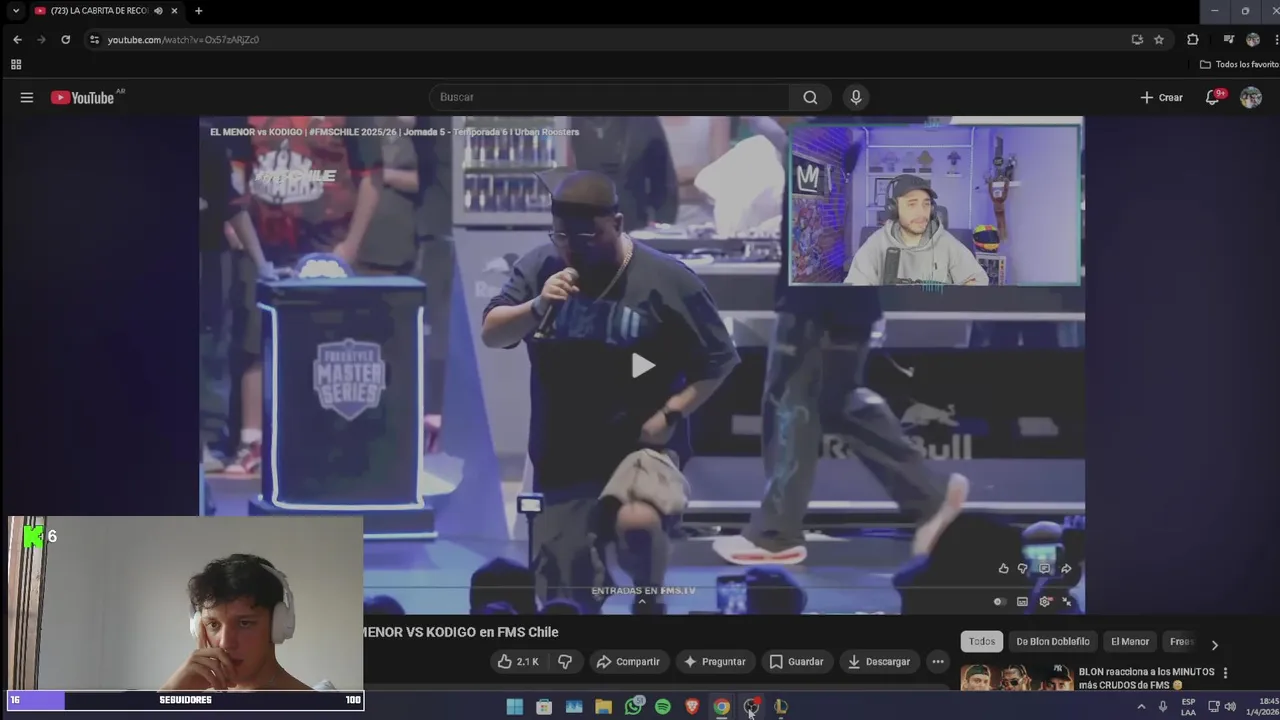Install app icon in address bar
This screenshot has width=1280, height=720.
coord(1137,39)
